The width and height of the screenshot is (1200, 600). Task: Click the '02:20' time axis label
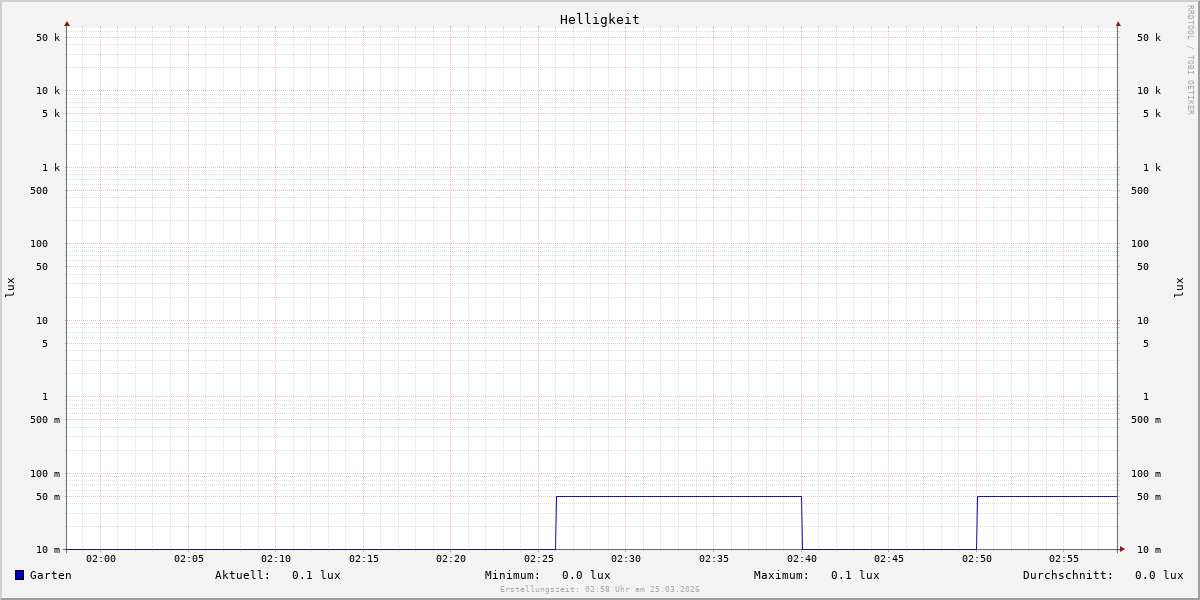click(x=451, y=559)
